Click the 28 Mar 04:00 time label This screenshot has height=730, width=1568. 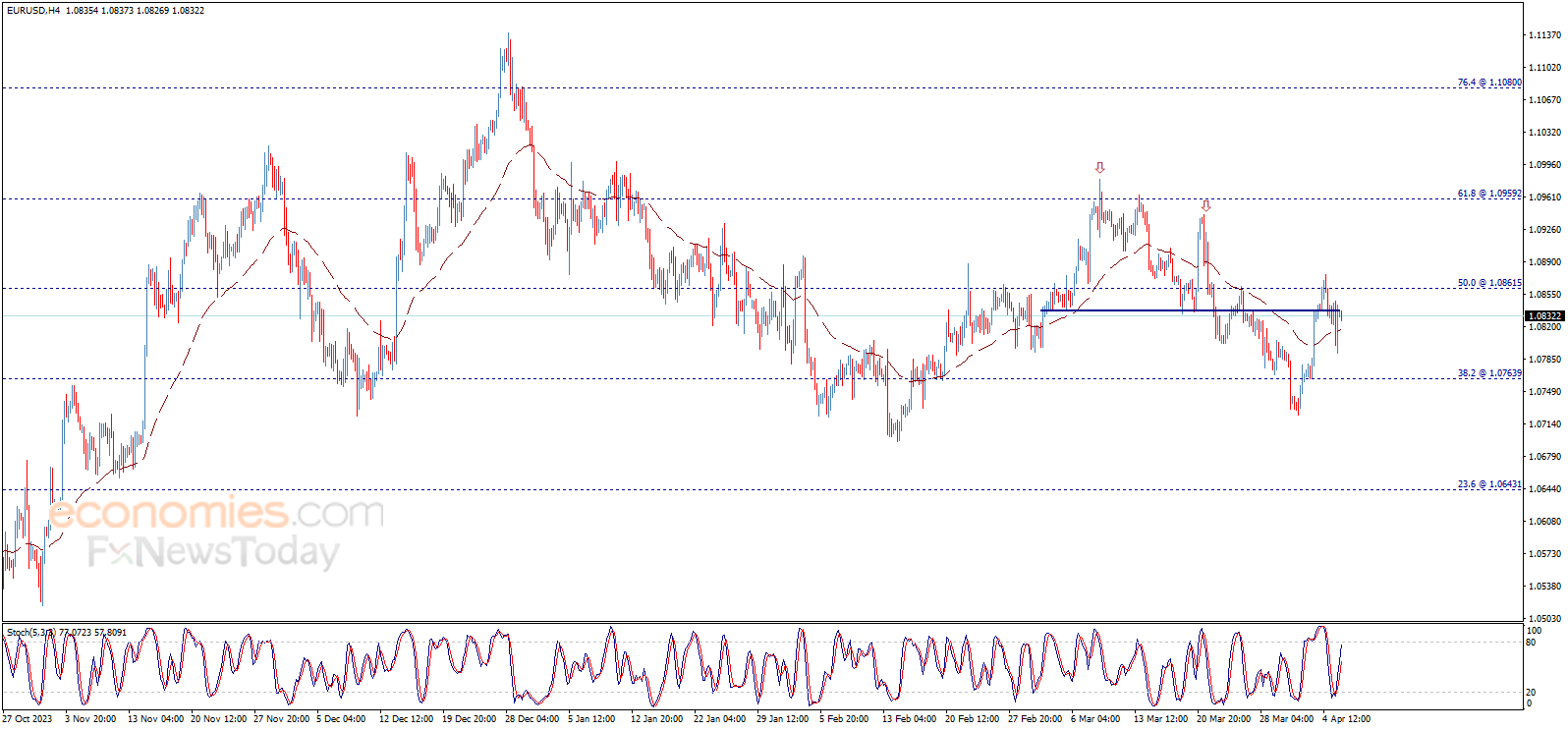(x=1287, y=719)
